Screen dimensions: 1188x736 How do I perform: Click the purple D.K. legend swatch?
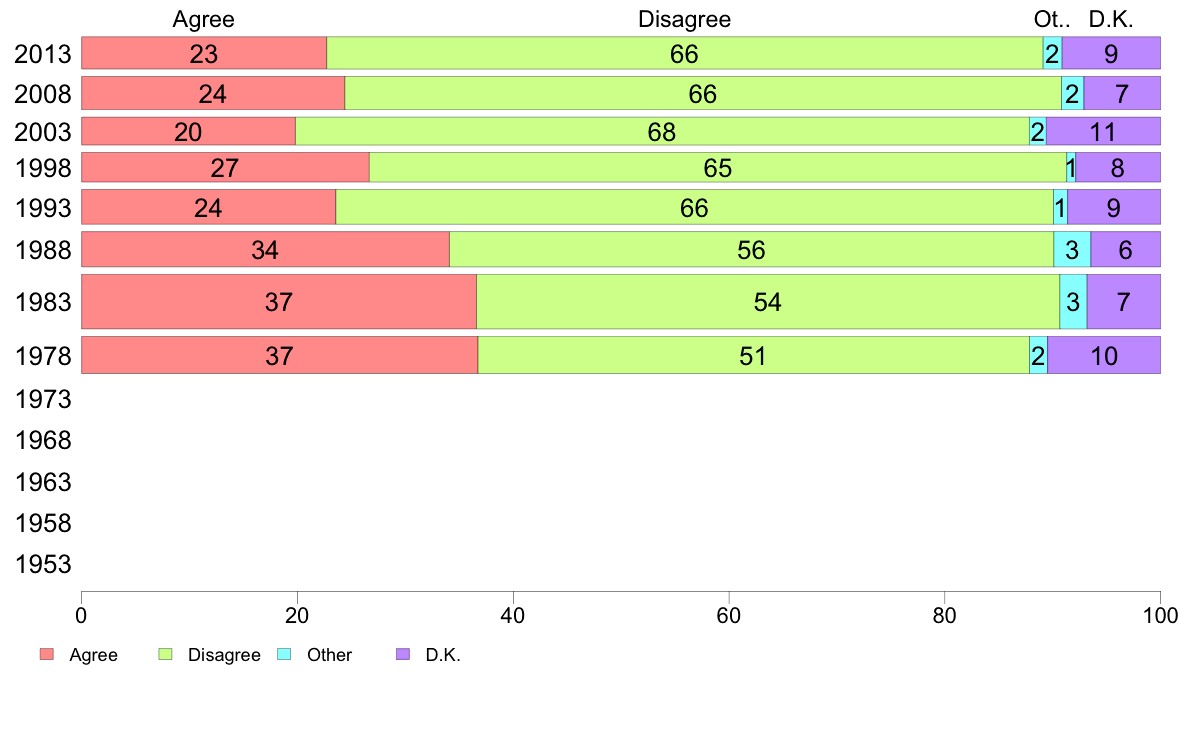click(x=403, y=655)
